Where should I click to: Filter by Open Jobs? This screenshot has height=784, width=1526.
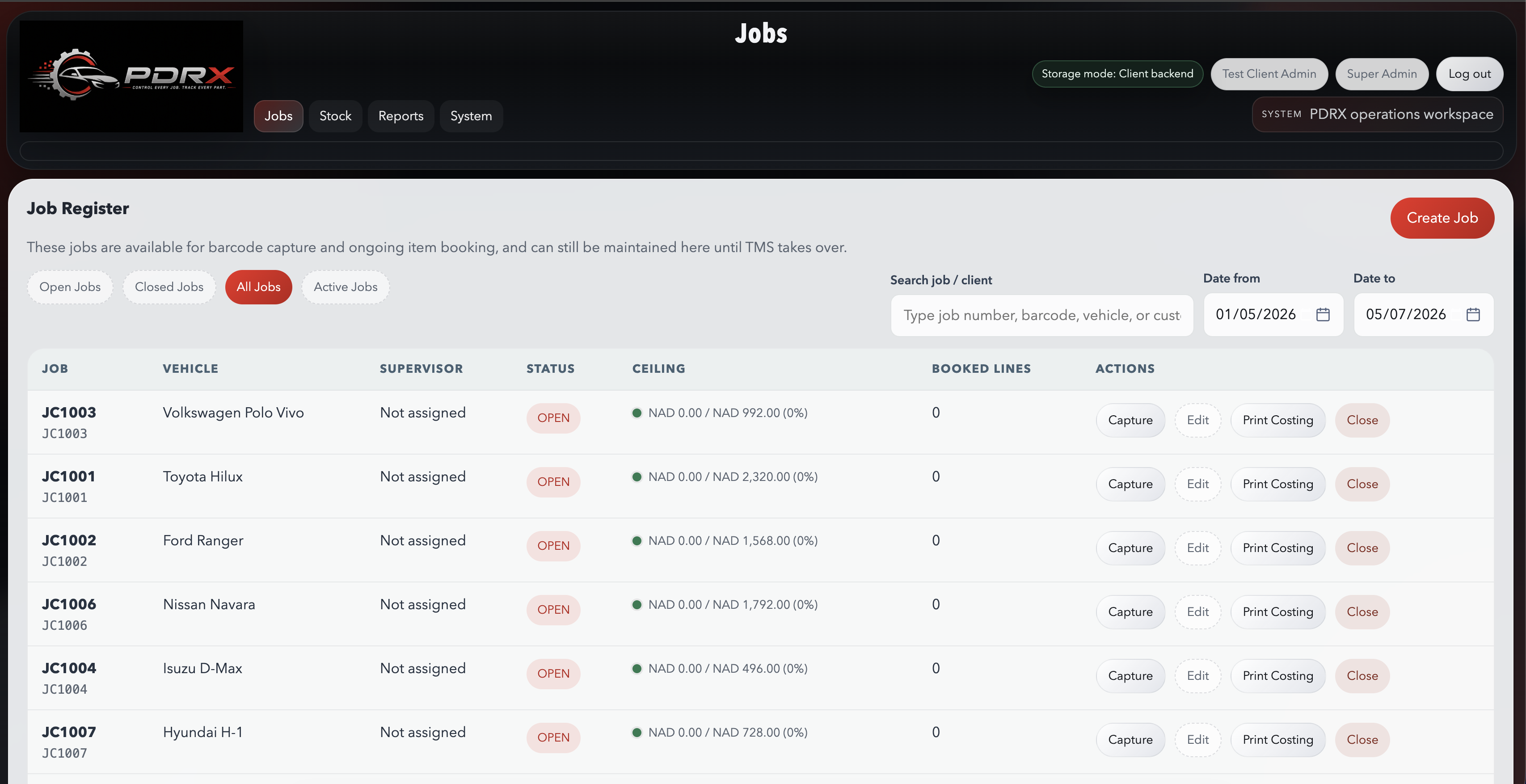(x=70, y=287)
